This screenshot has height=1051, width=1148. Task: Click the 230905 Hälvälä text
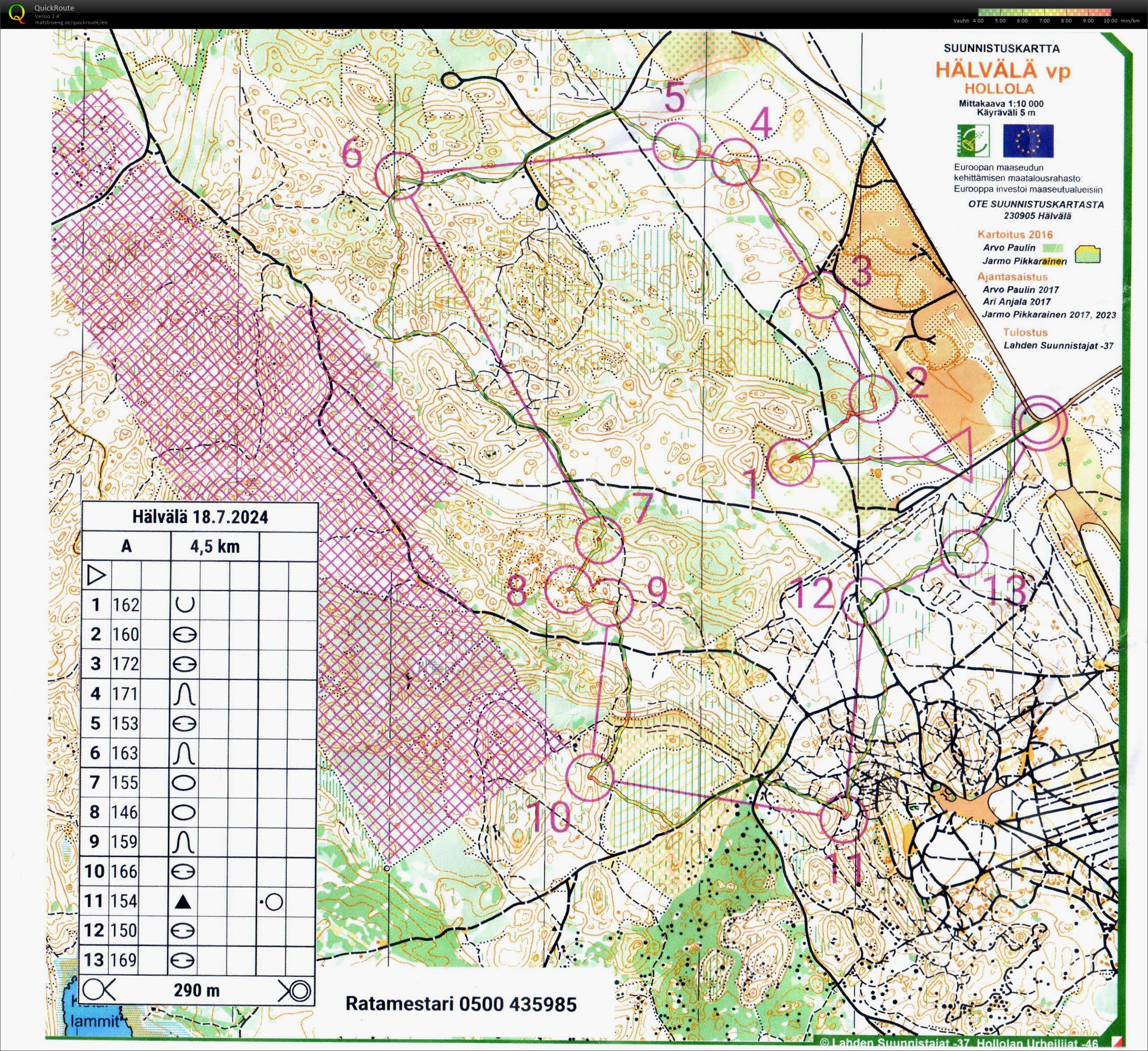coord(1037,216)
